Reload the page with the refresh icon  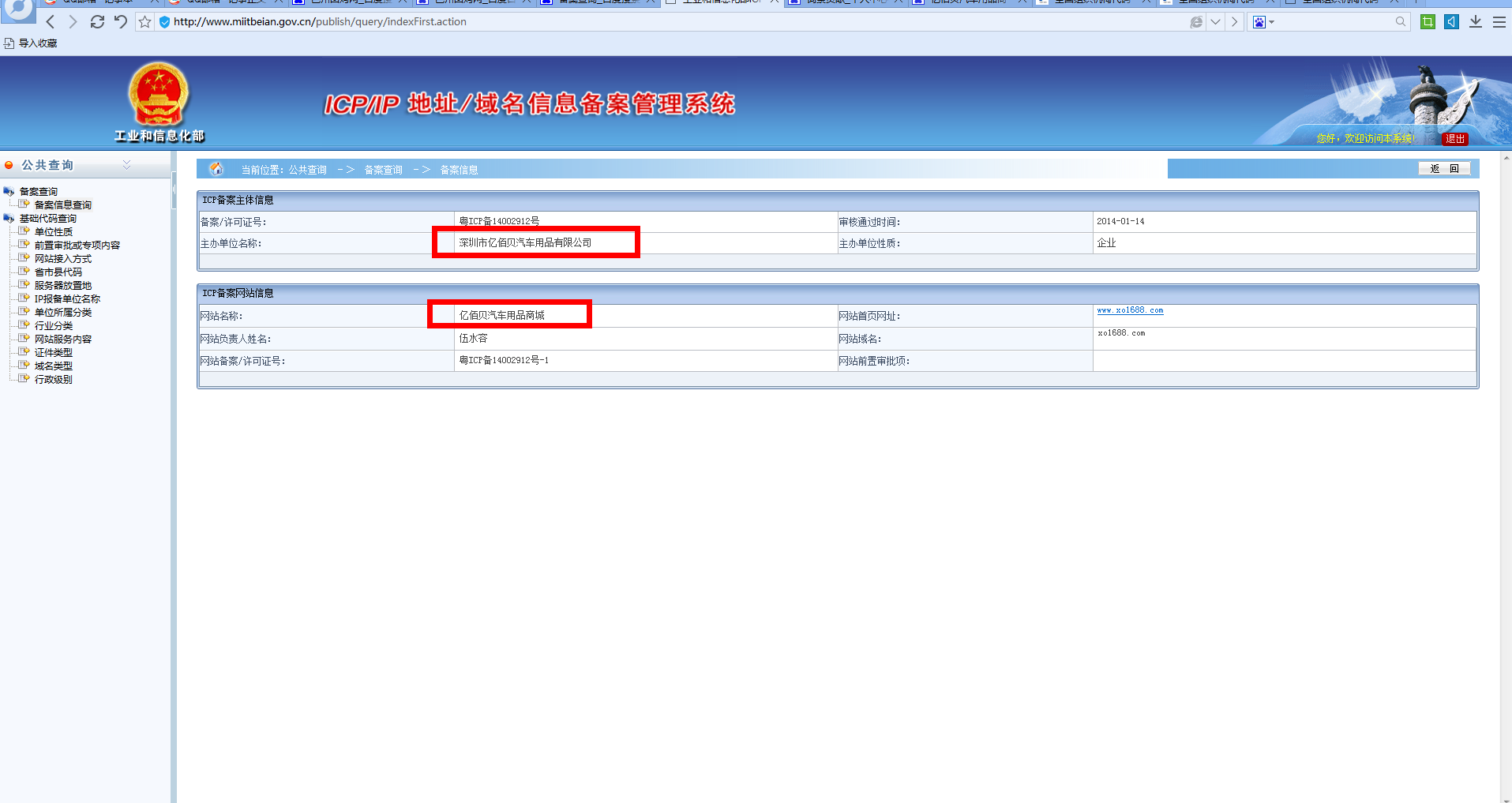[97, 22]
